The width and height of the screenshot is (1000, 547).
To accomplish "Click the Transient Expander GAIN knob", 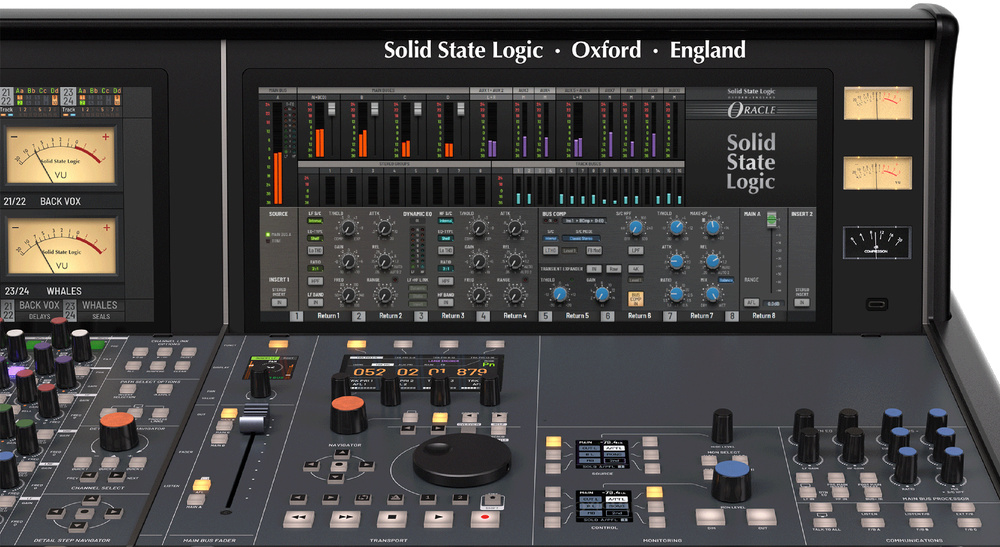I will pos(601,294).
